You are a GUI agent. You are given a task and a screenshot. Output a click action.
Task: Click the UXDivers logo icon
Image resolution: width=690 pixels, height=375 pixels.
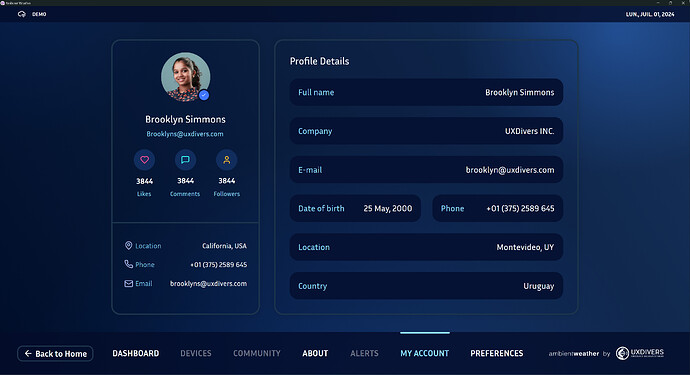tap(622, 353)
